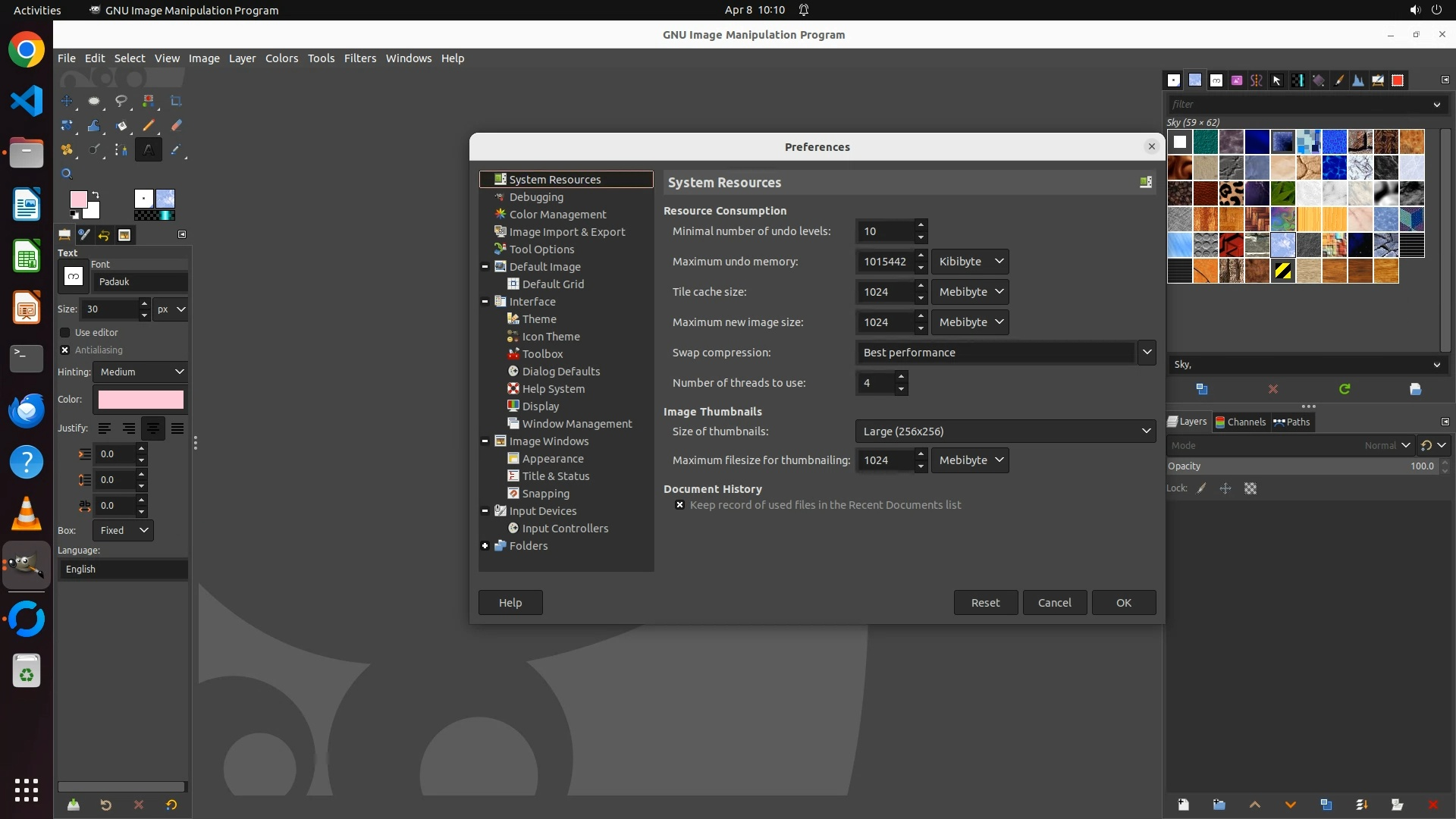Activate the Zoom magnifier tool
This screenshot has height=819, width=1456.
[x=67, y=174]
